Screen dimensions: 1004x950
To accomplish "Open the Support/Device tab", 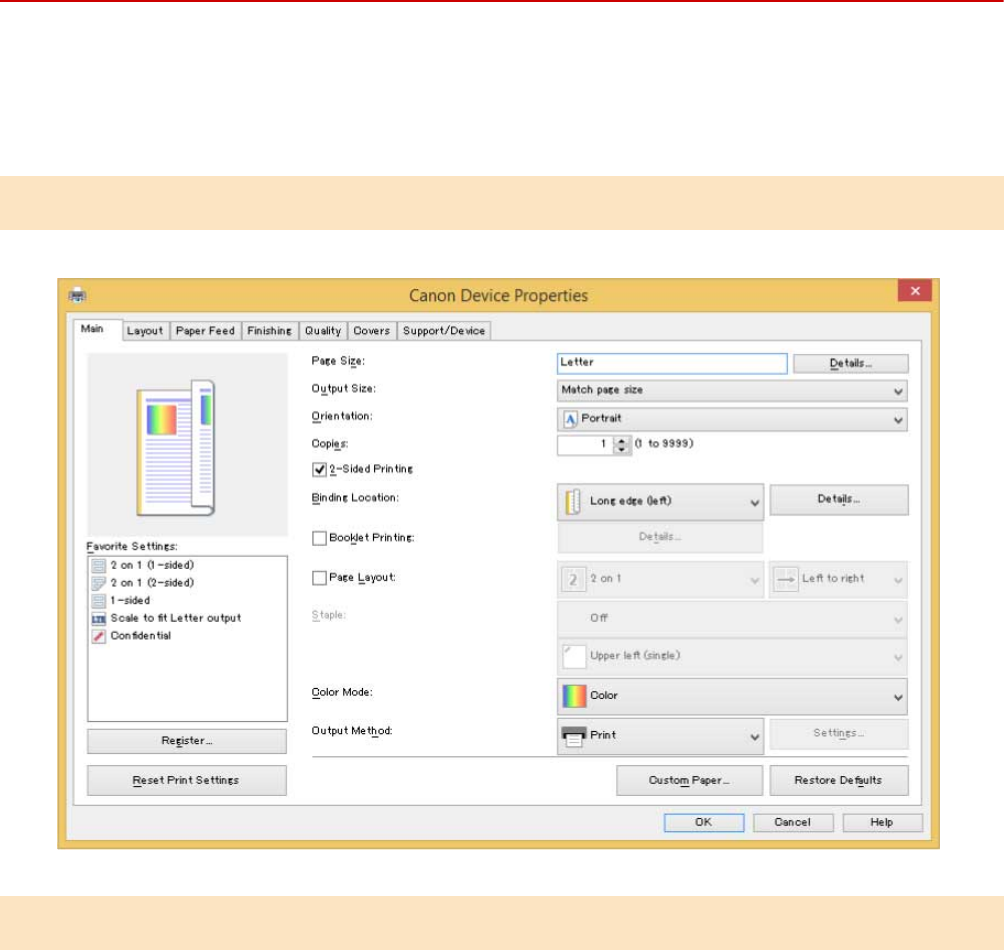I will click(444, 331).
